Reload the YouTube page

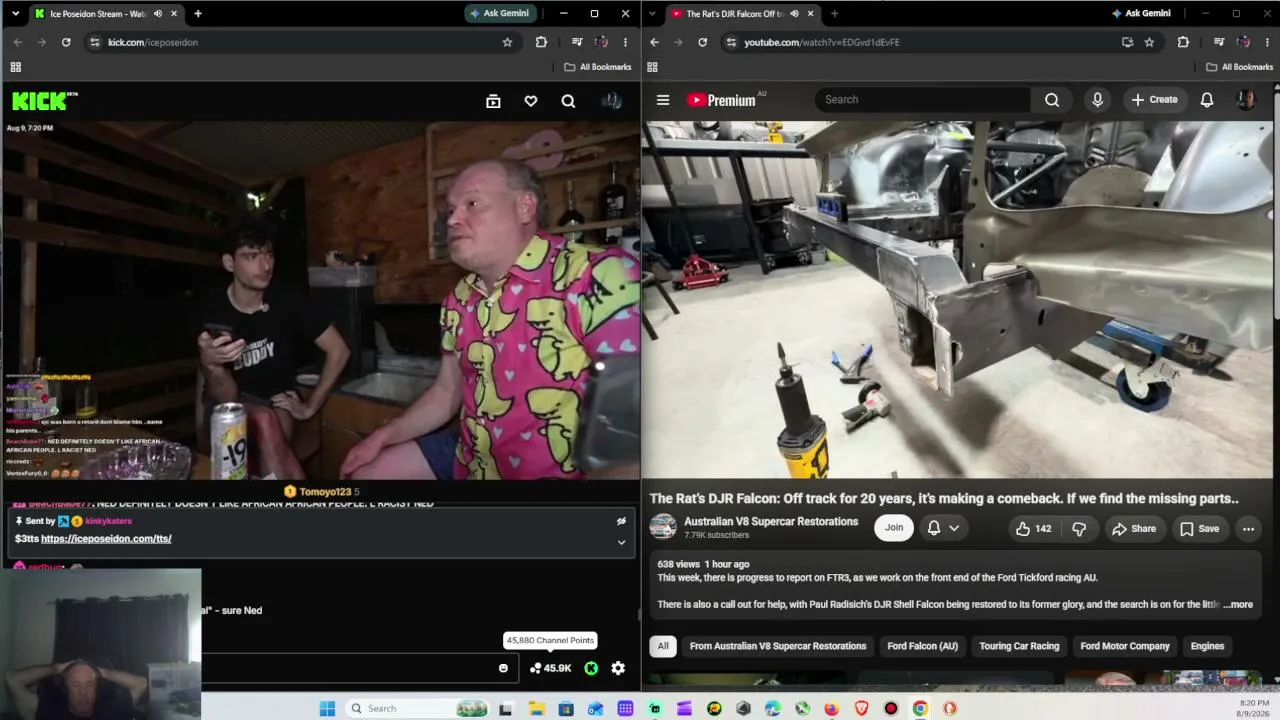click(x=702, y=42)
